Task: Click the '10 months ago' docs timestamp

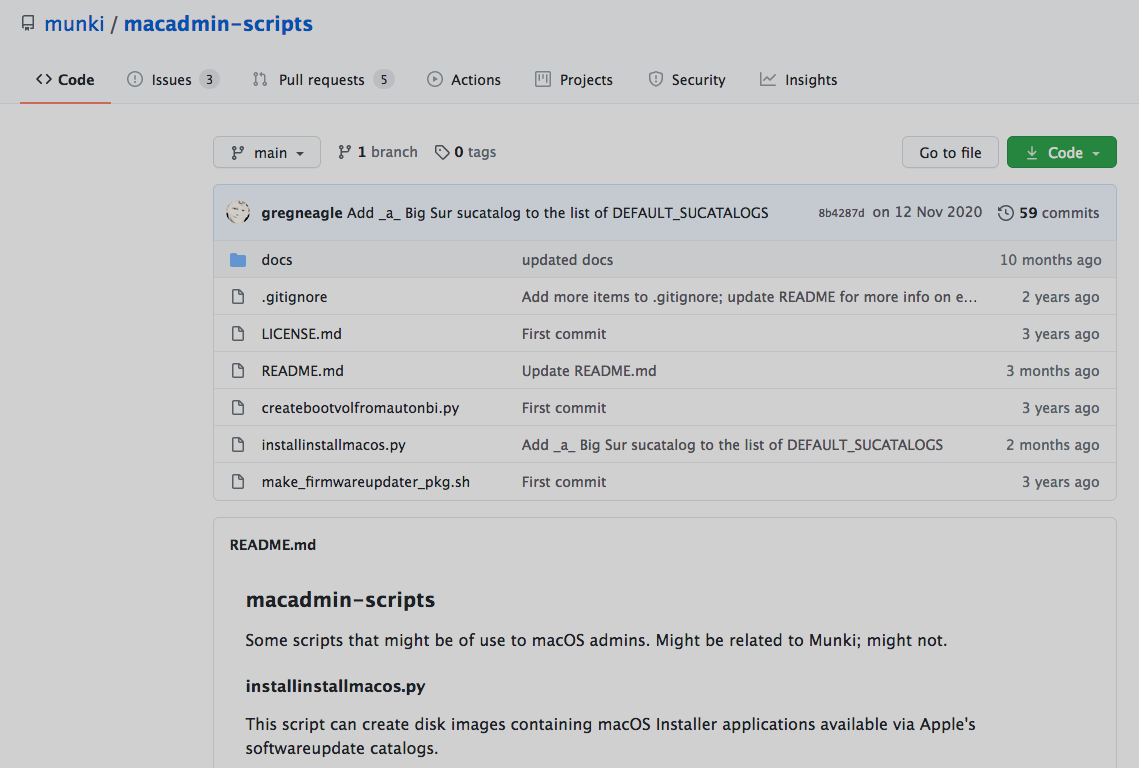Action: [1050, 259]
